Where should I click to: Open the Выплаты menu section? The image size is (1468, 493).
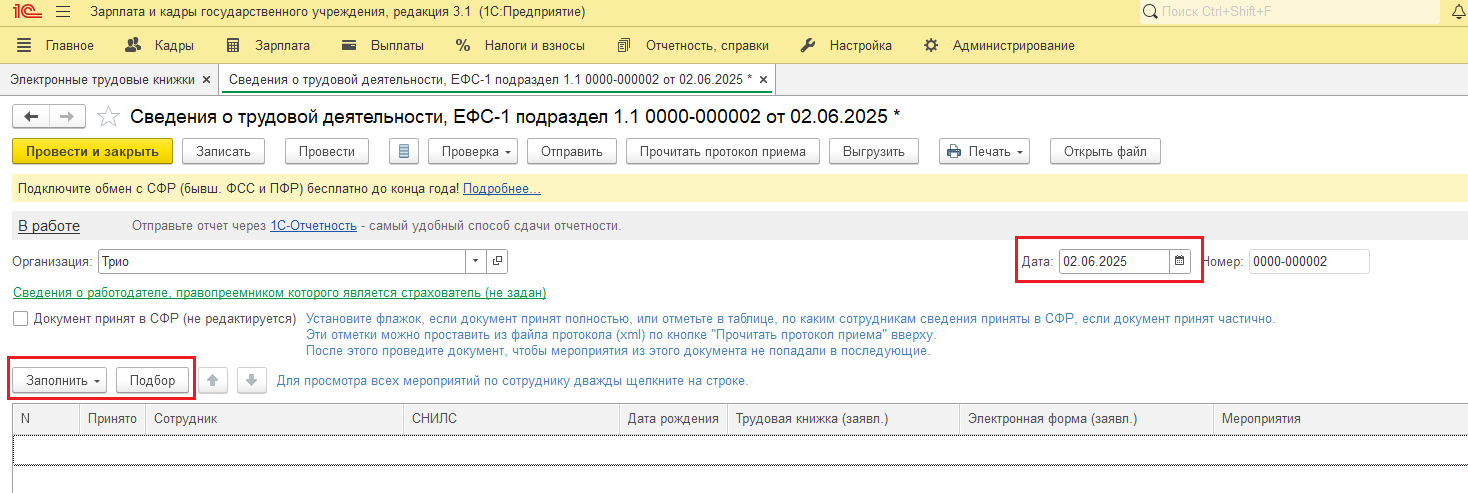(383, 45)
